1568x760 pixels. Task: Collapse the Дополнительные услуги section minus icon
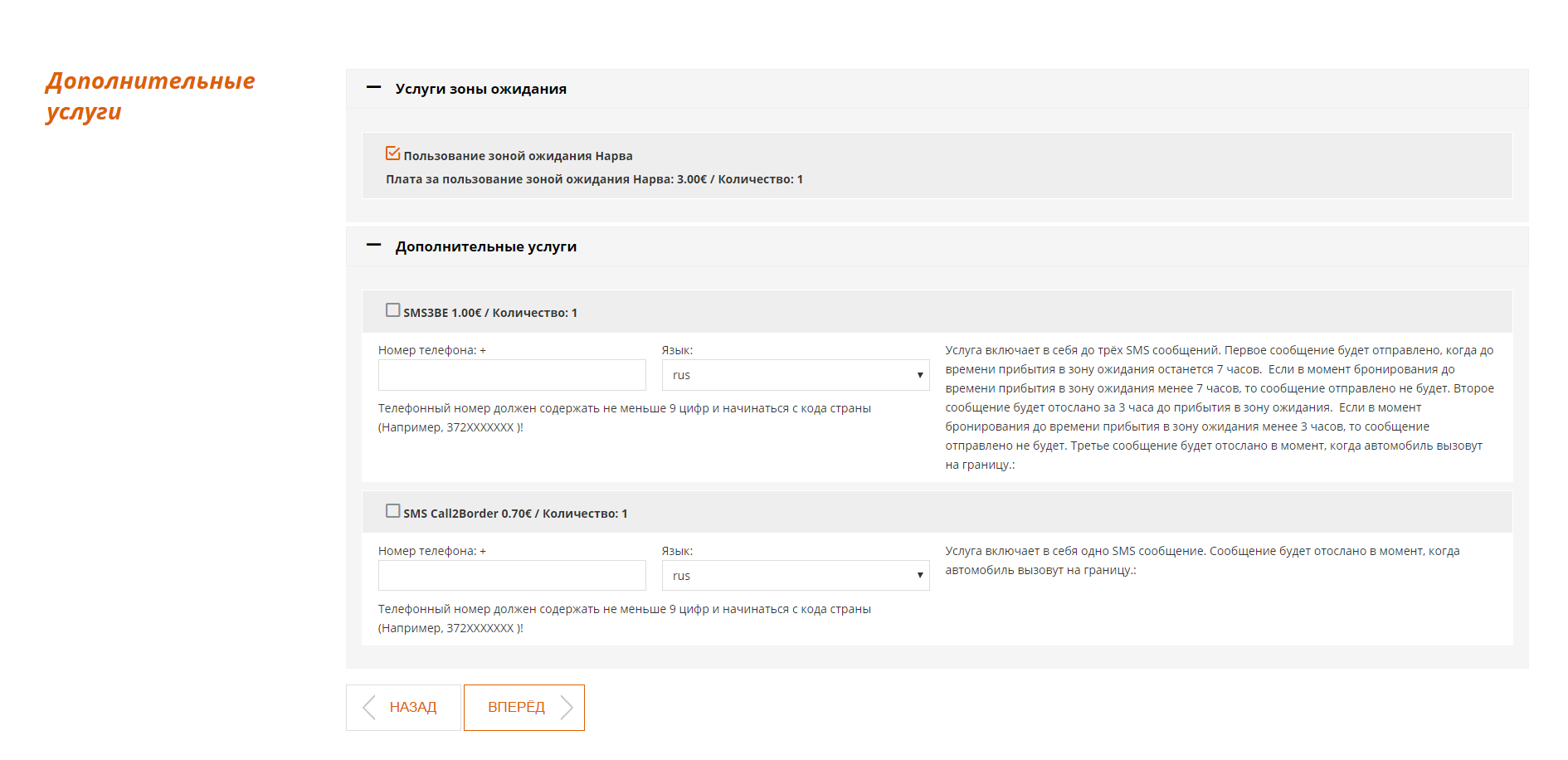(x=373, y=245)
